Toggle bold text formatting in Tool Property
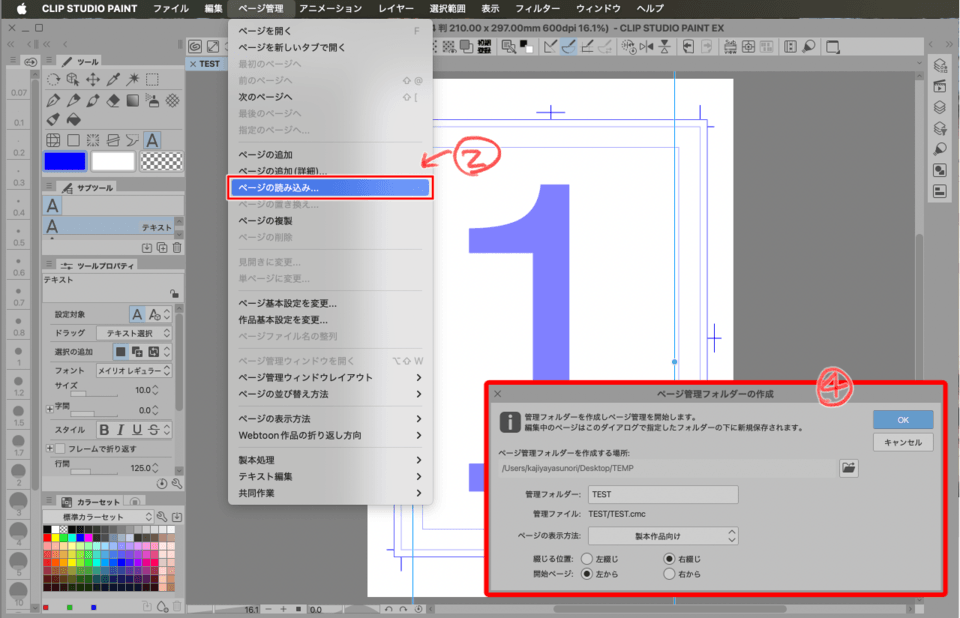Image resolution: width=960 pixels, height=618 pixels. pyautogui.click(x=104, y=426)
